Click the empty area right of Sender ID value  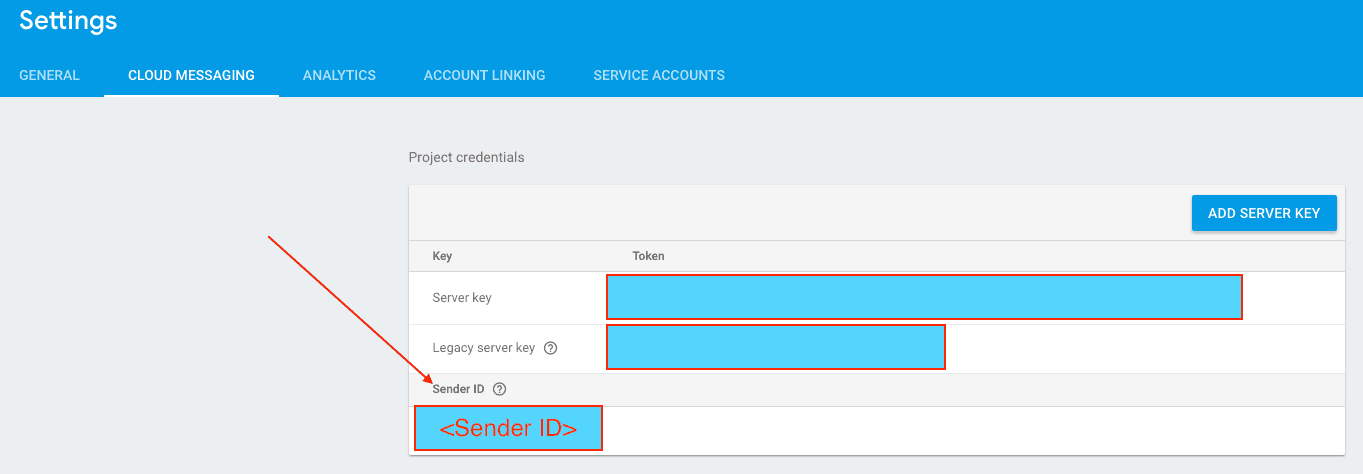tap(970, 430)
